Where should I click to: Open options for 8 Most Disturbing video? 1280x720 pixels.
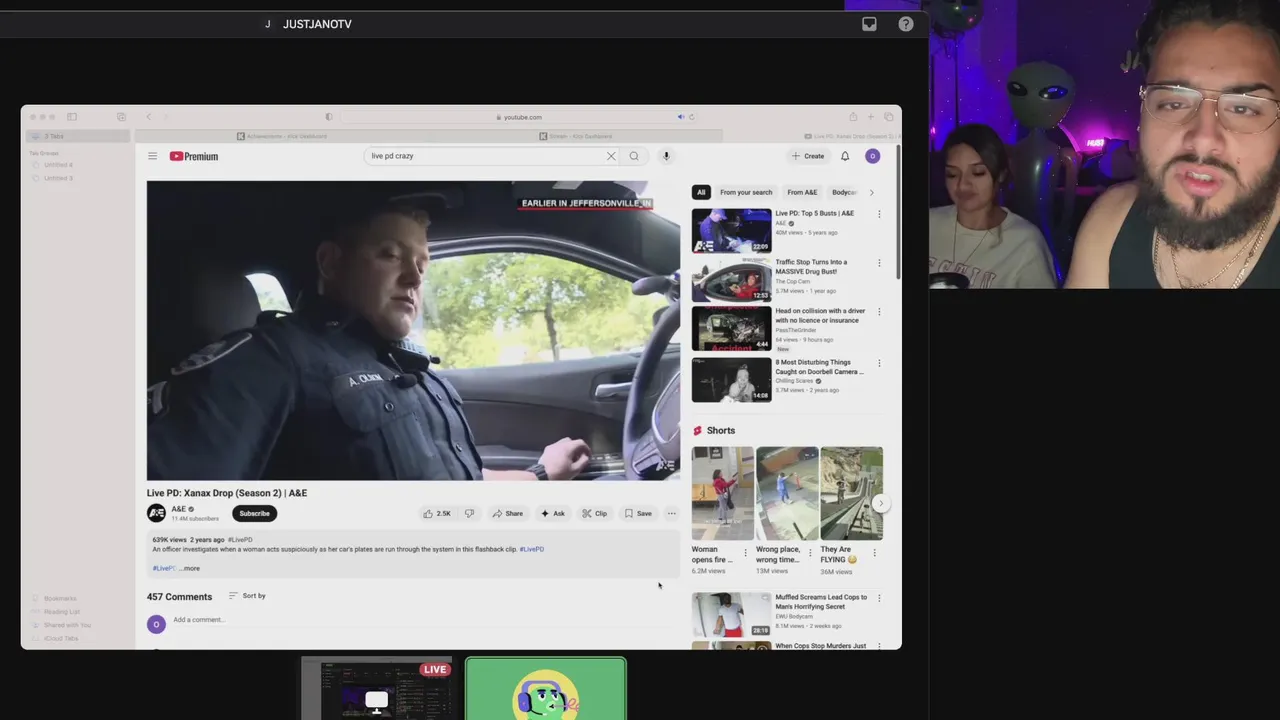coord(879,363)
